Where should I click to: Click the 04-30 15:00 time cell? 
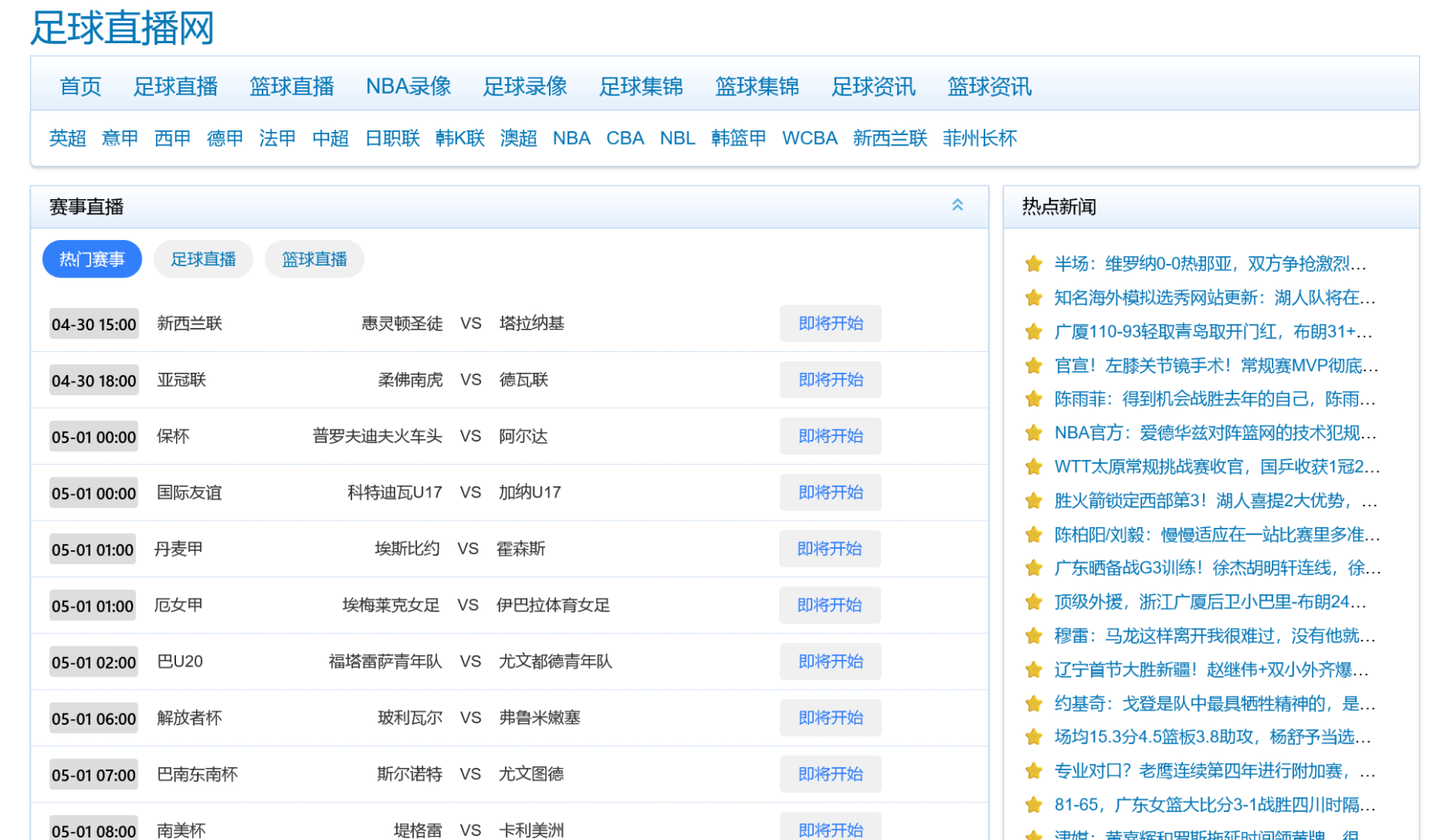tap(94, 324)
